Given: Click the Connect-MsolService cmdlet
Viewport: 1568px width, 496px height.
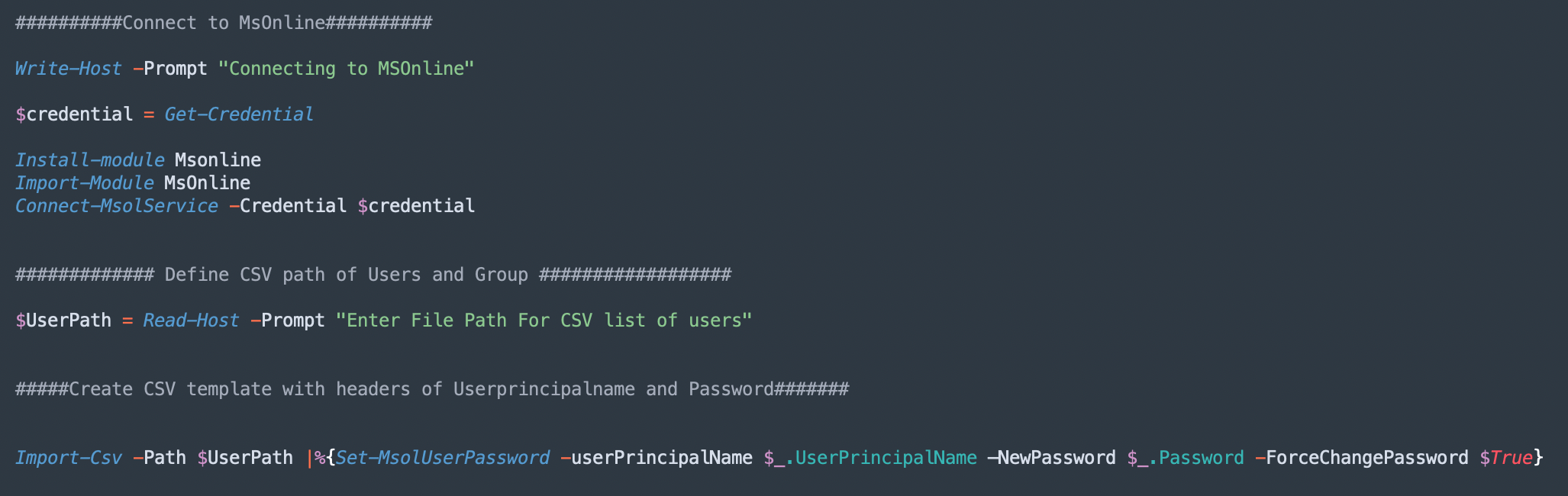Looking at the screenshot, I should pos(116,206).
